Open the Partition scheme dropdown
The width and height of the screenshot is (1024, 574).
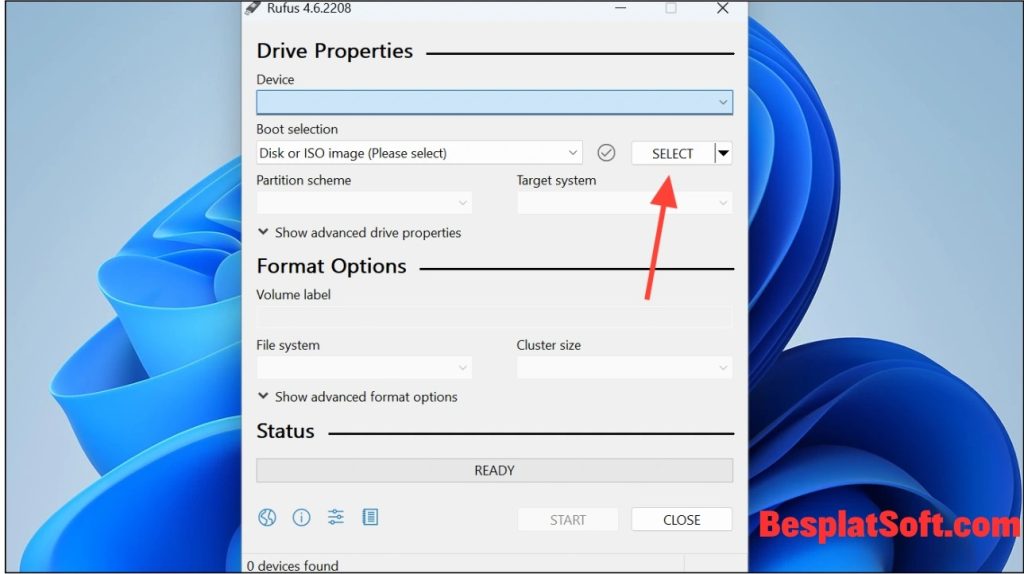pyautogui.click(x=364, y=203)
